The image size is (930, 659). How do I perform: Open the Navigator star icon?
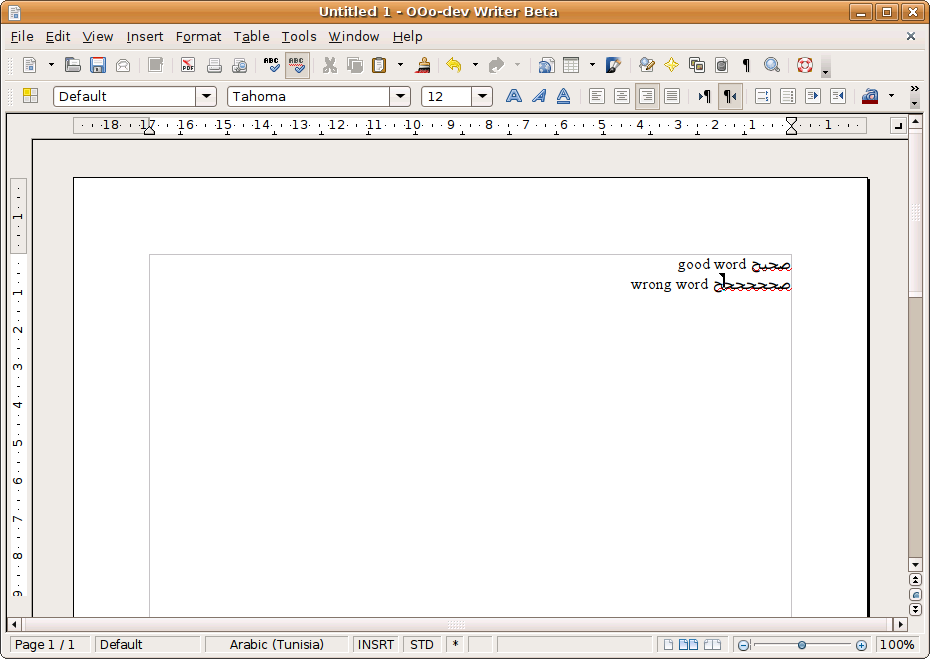click(x=671, y=65)
